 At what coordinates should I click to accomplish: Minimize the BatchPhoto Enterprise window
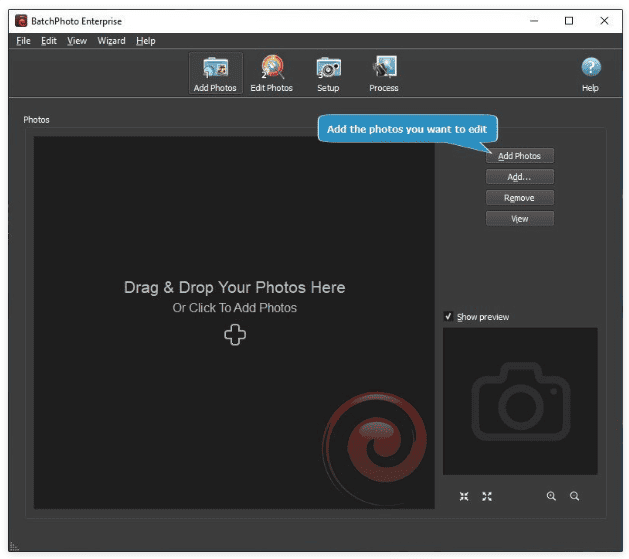(534, 21)
